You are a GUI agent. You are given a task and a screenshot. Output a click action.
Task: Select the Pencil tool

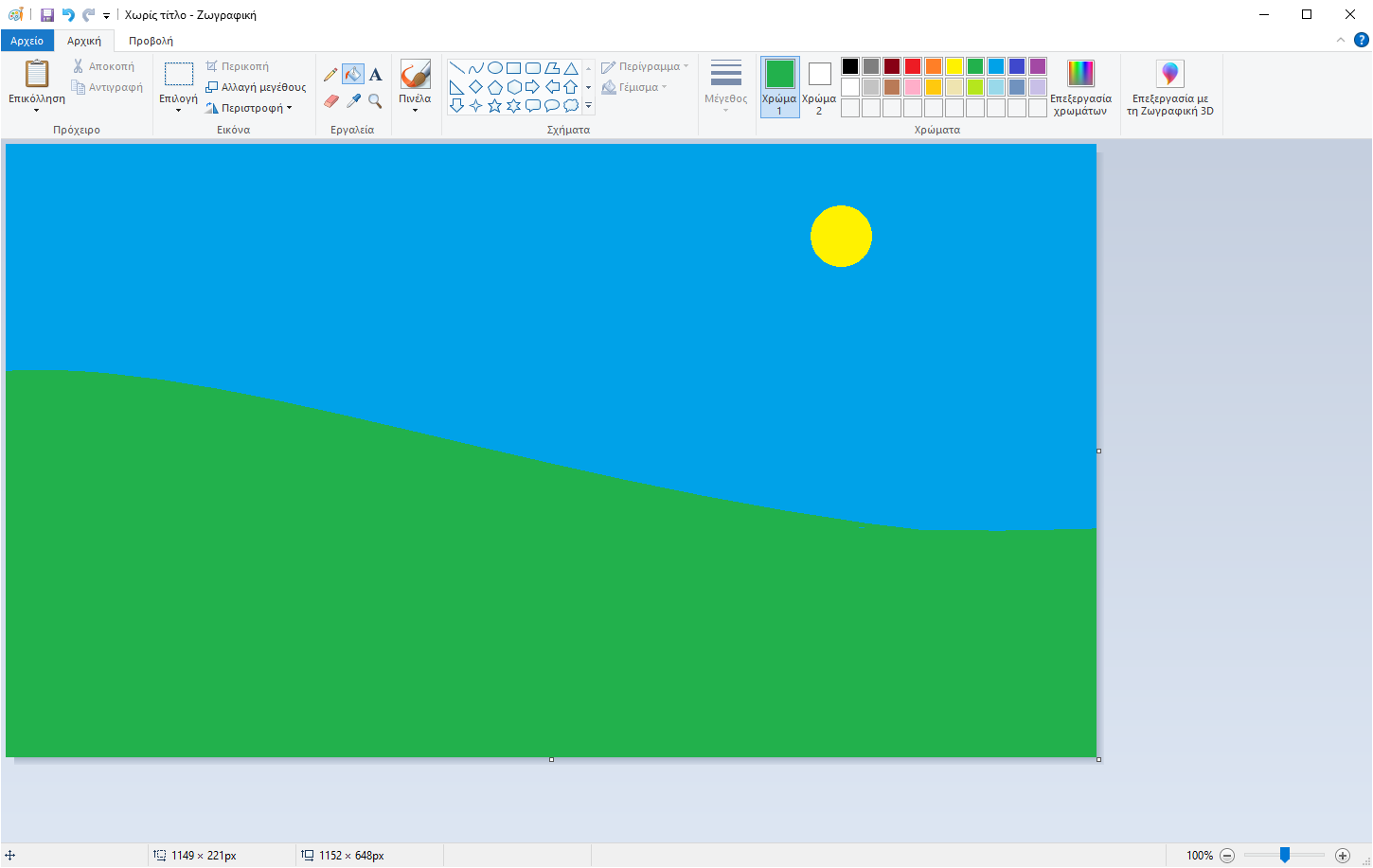click(330, 75)
